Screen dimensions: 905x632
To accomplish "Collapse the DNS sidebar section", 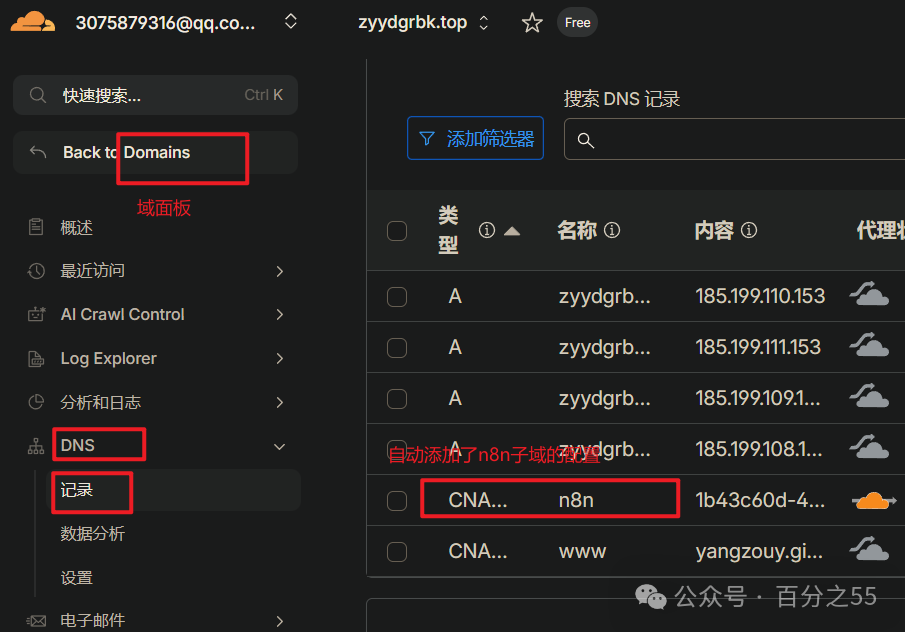I will coord(280,446).
